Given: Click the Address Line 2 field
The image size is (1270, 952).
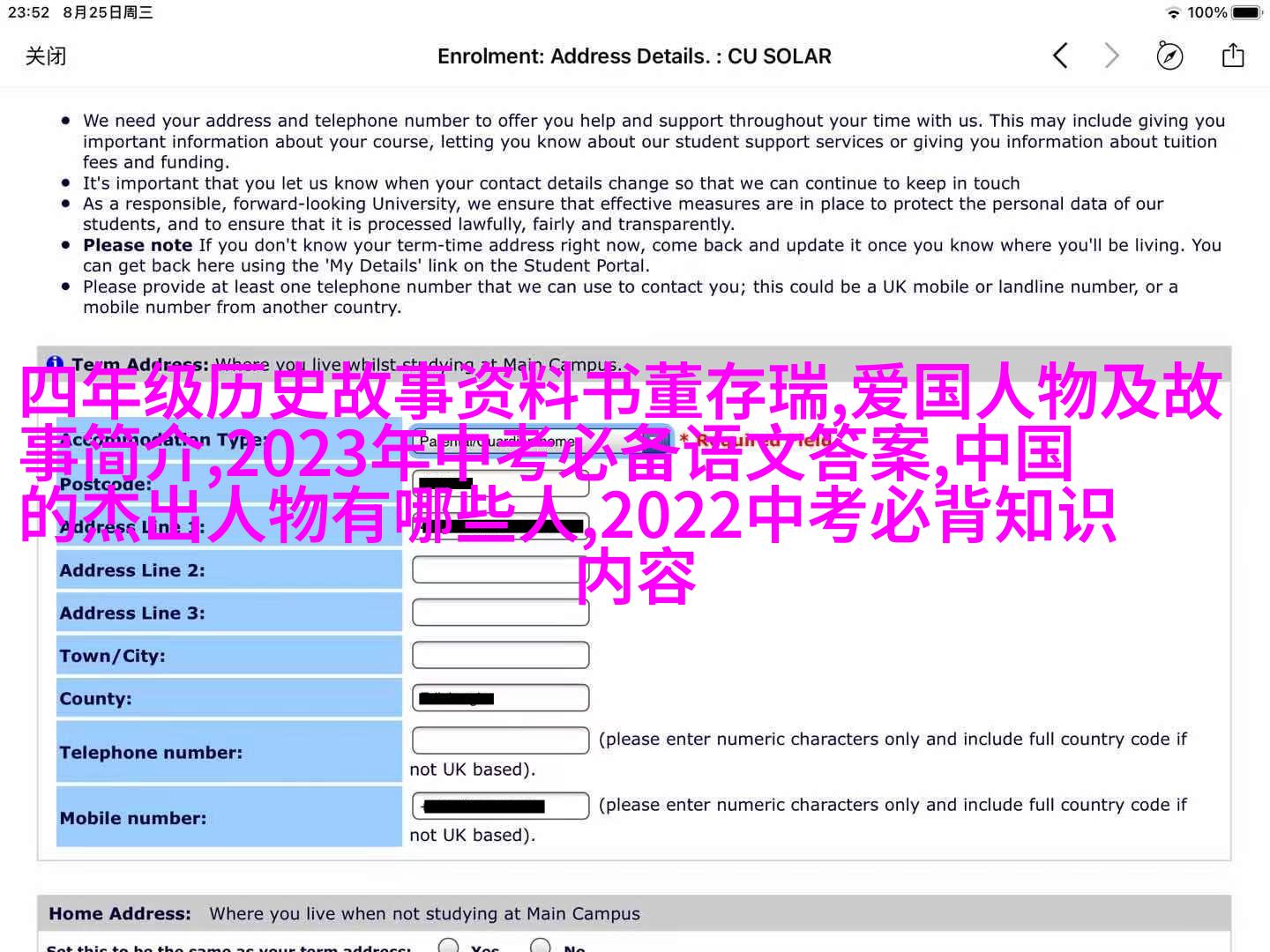Looking at the screenshot, I should coord(500,569).
